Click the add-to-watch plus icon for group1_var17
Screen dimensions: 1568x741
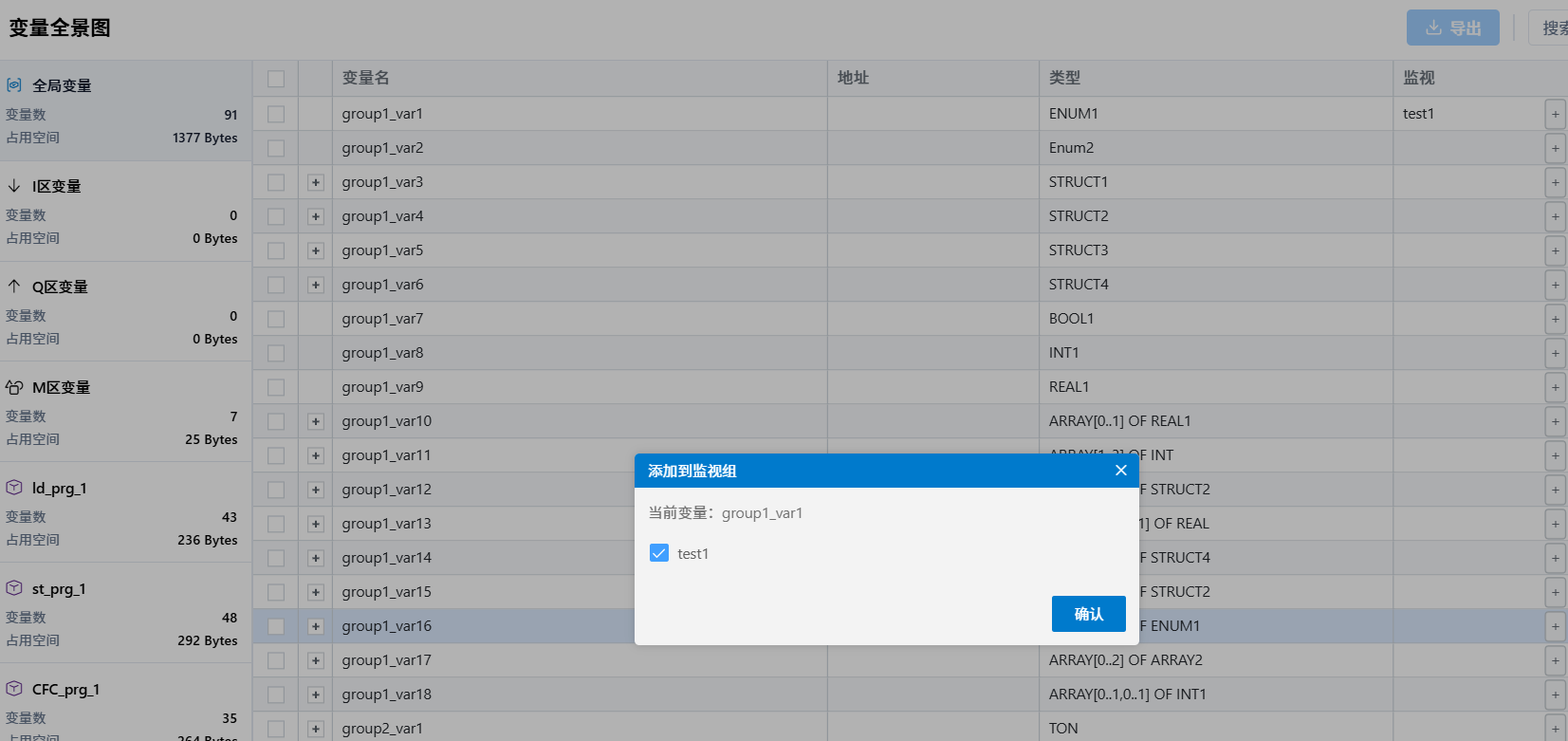[x=1555, y=660]
